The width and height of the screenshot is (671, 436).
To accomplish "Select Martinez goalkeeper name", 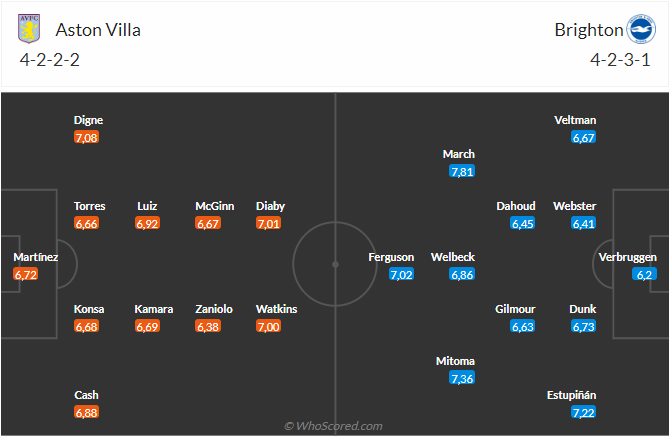I will 36,257.
